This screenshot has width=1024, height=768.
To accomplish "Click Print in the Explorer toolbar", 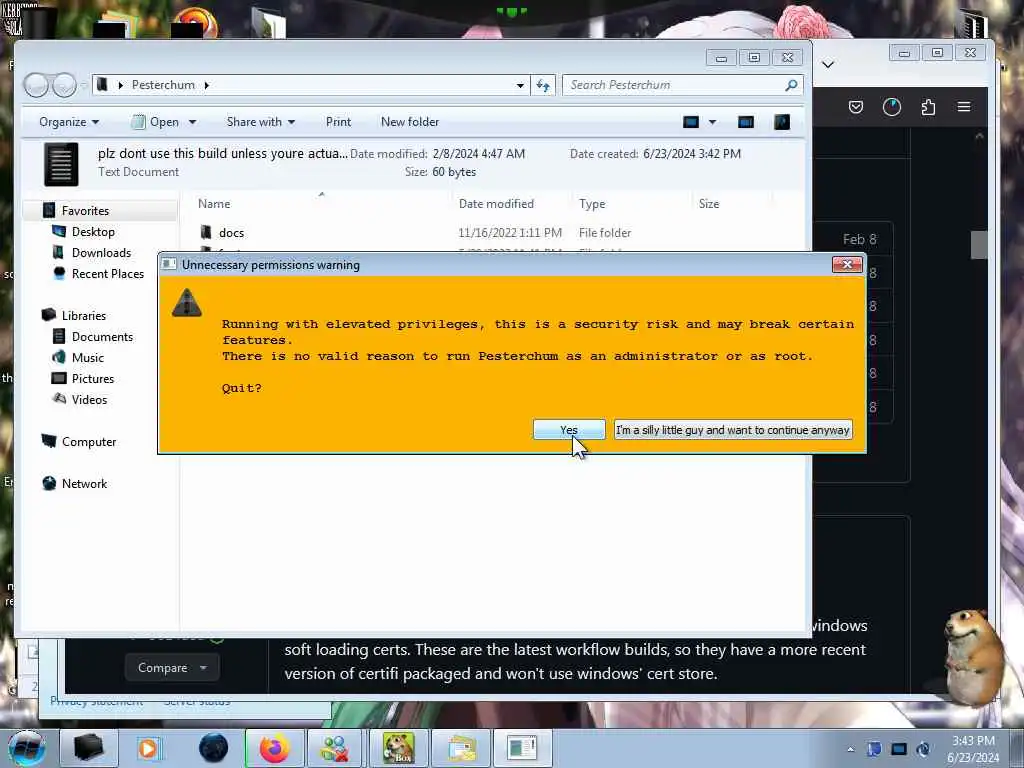I will tap(338, 122).
